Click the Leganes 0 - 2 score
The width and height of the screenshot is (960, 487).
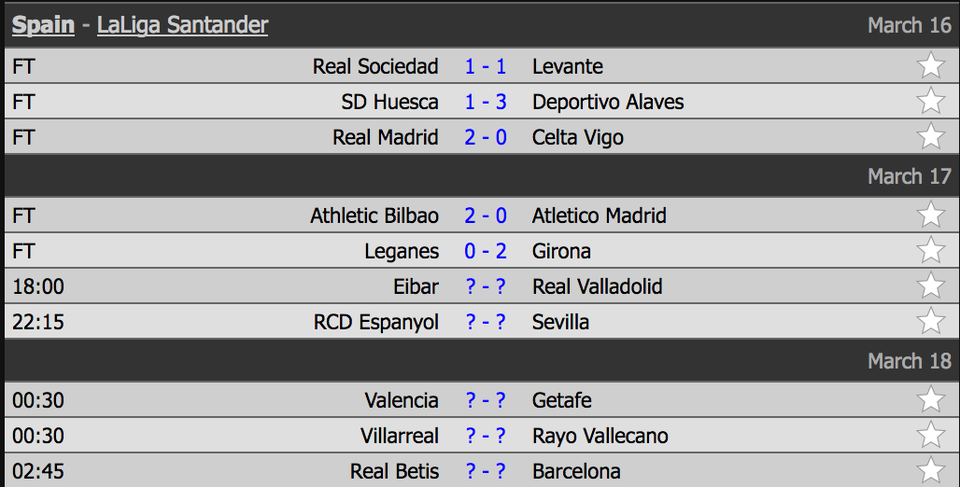[485, 251]
